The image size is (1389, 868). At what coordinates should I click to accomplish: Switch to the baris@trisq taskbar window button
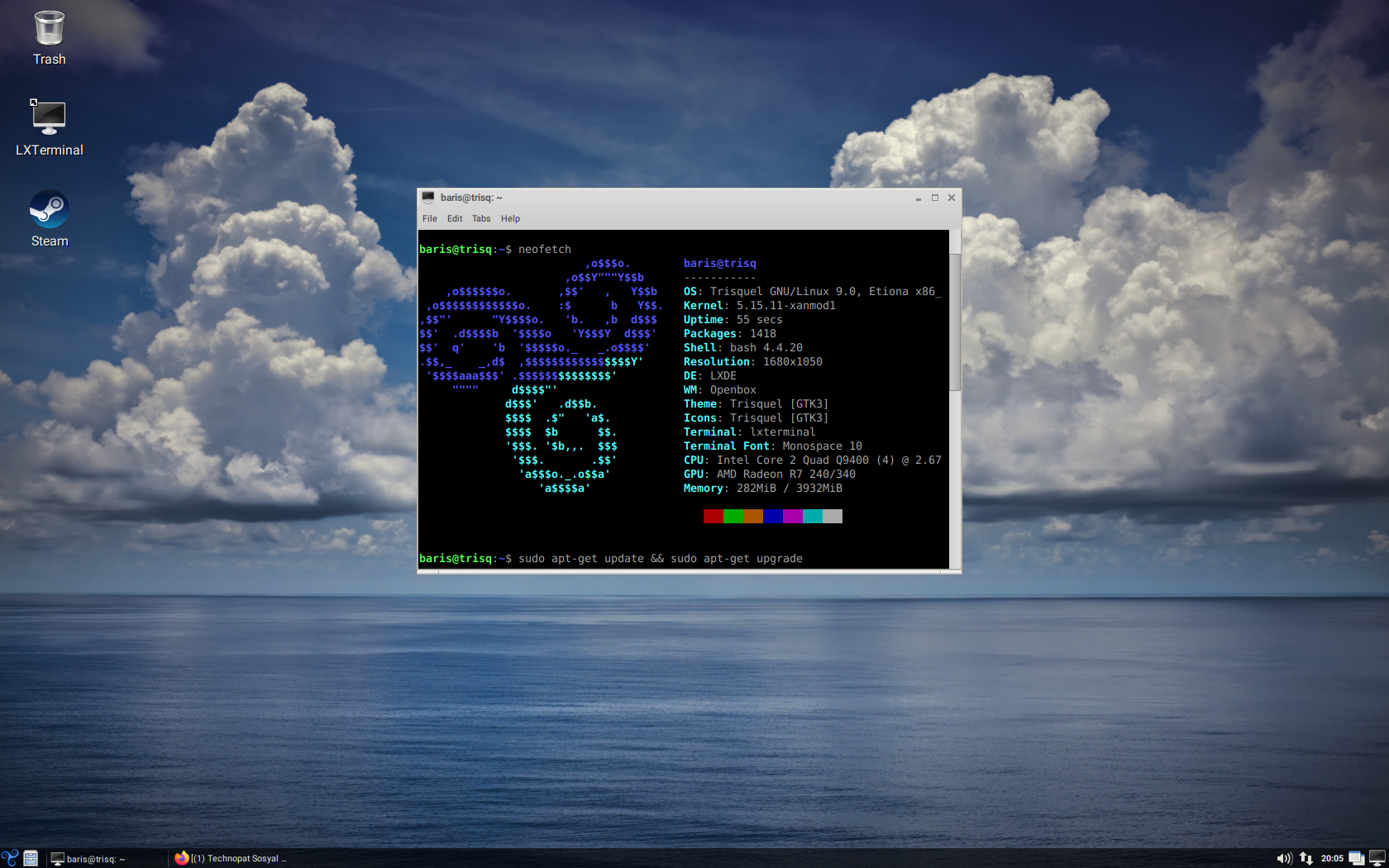pos(106,858)
